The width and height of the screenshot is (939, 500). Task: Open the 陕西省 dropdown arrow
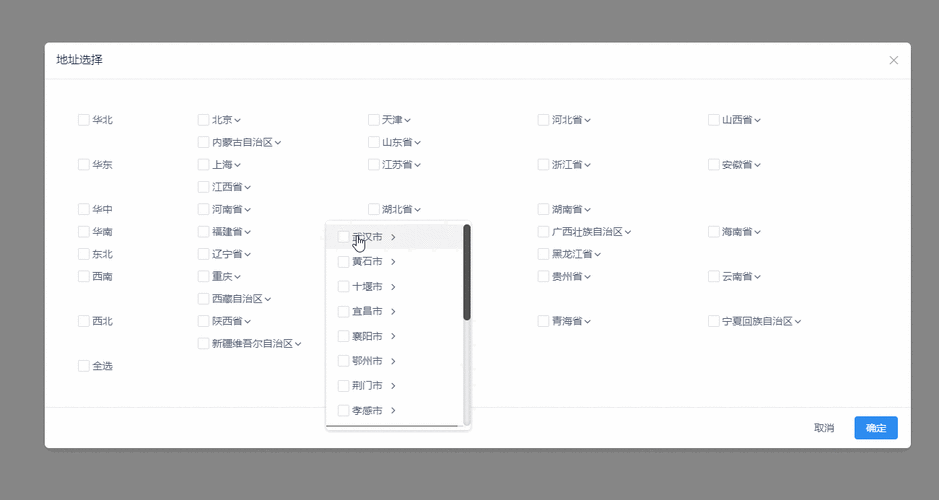pyautogui.click(x=248, y=322)
